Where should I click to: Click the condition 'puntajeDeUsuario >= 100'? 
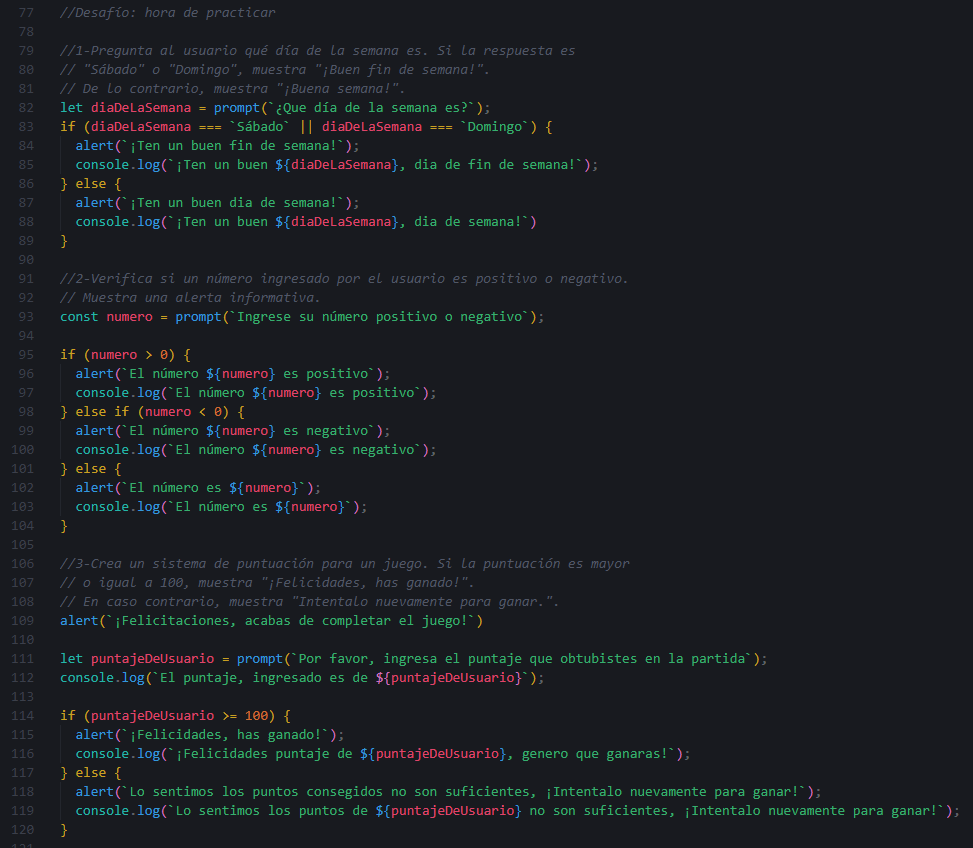click(179, 716)
